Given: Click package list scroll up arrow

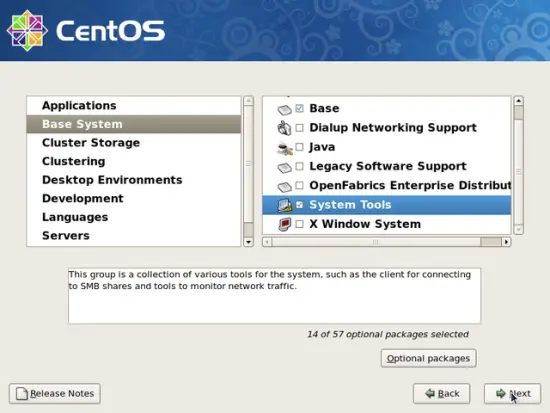Looking at the screenshot, I should pos(518,101).
